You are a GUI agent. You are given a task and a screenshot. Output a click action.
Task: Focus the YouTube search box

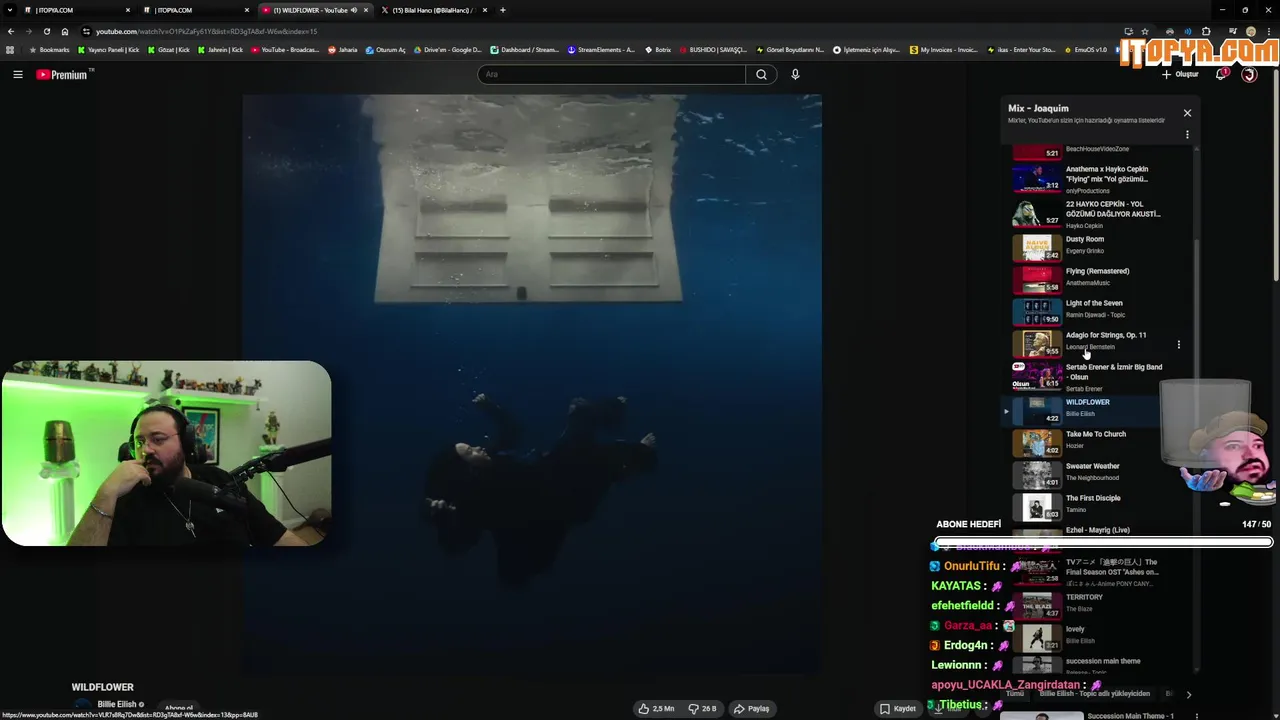pyautogui.click(x=612, y=74)
